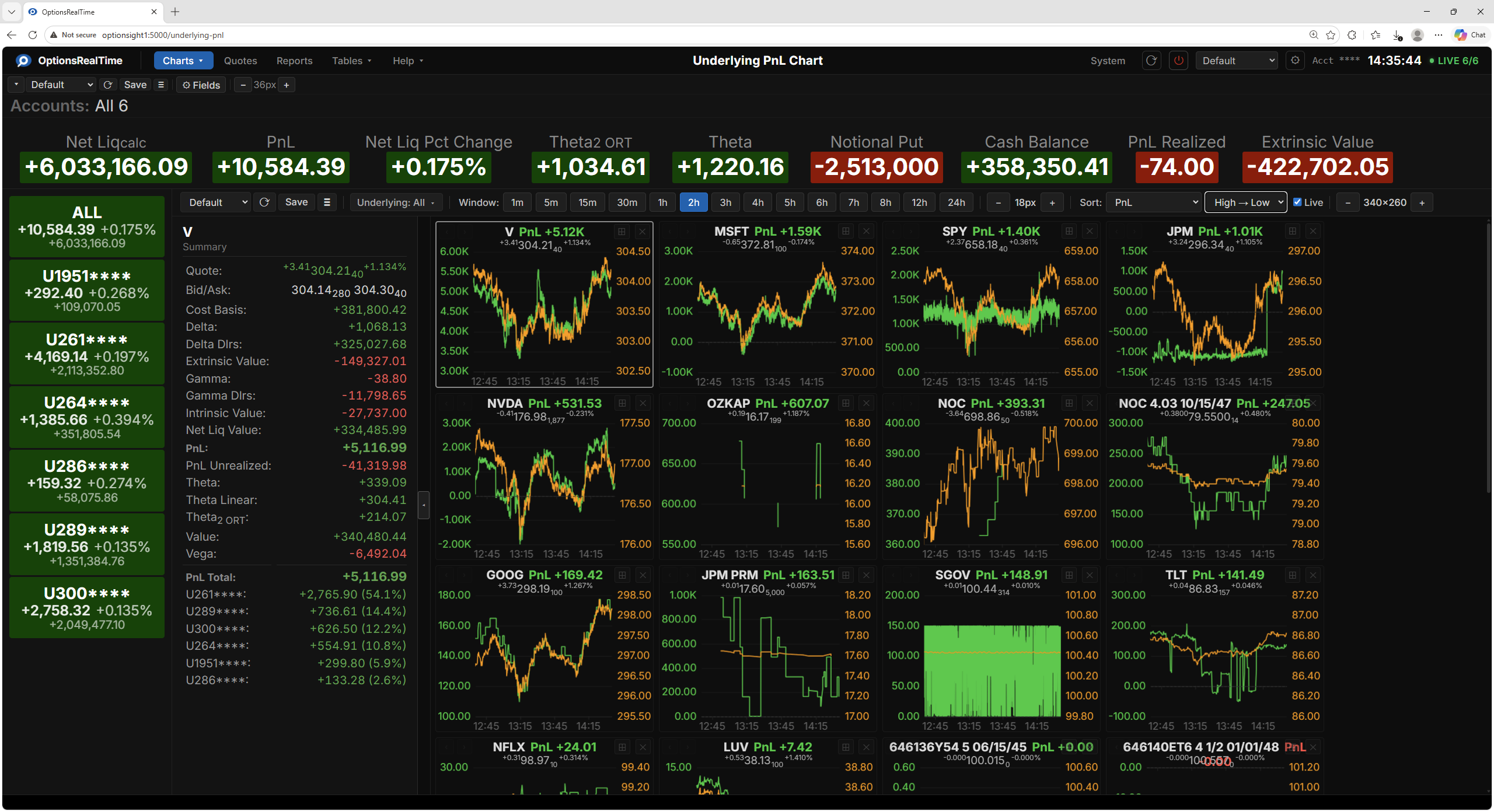Close the OZKAP chart tile
Screen dimensions: 1494x812
866,403
